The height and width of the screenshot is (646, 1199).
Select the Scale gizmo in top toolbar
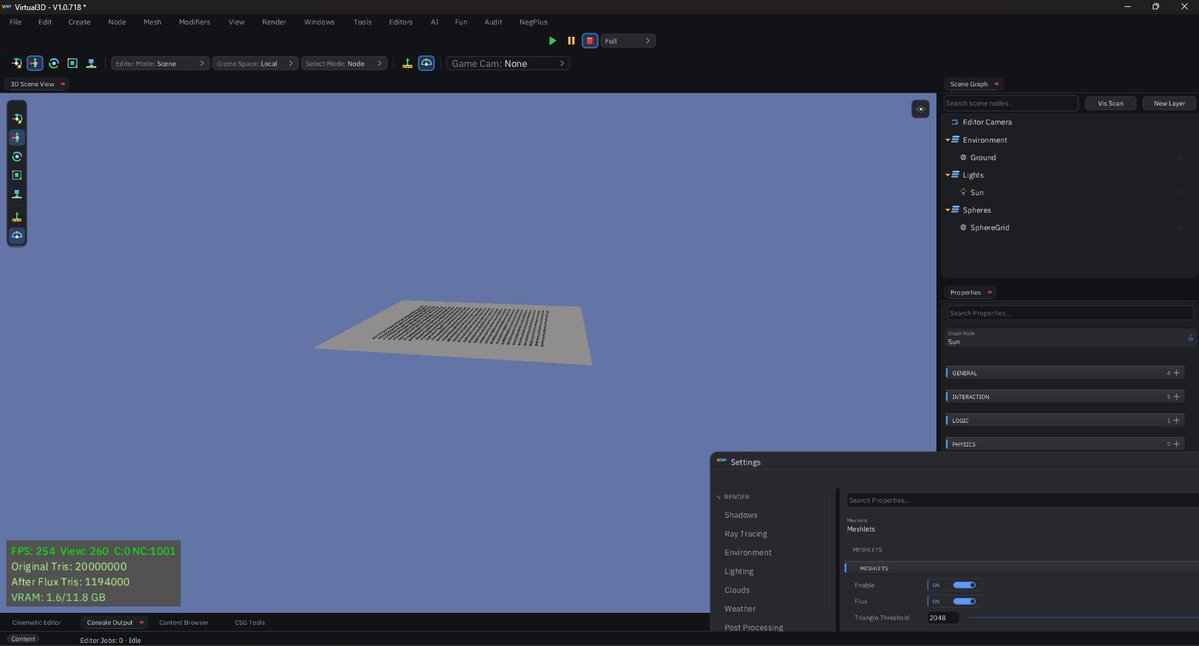[73, 63]
